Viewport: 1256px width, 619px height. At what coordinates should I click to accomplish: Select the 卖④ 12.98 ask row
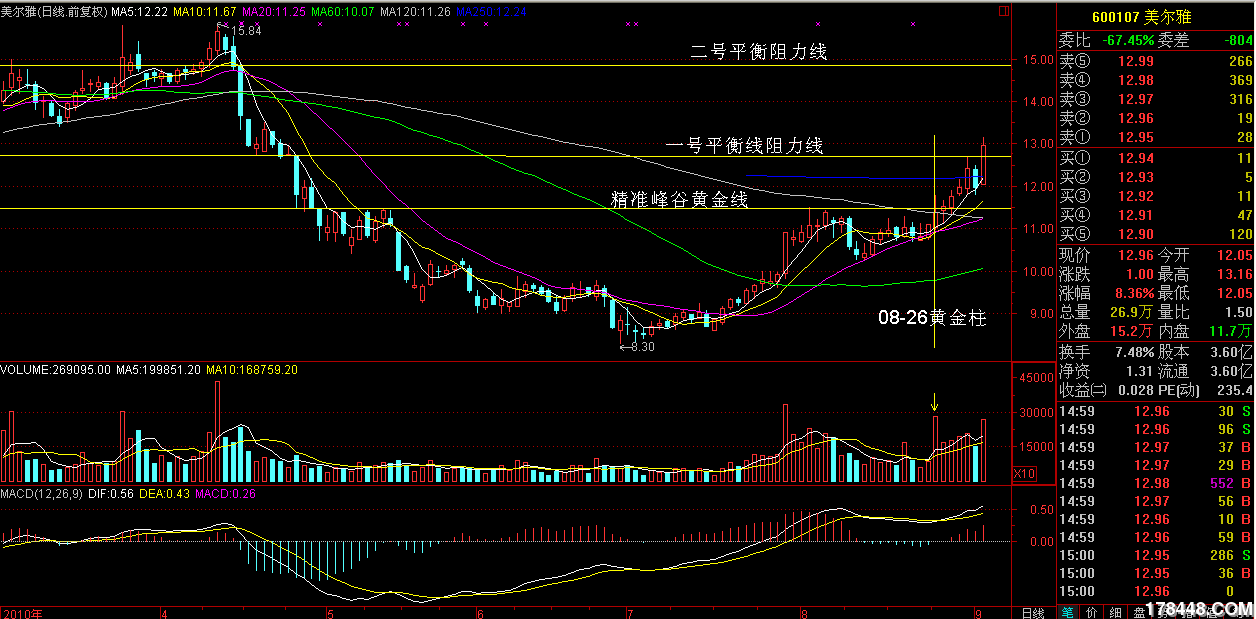click(1156, 80)
